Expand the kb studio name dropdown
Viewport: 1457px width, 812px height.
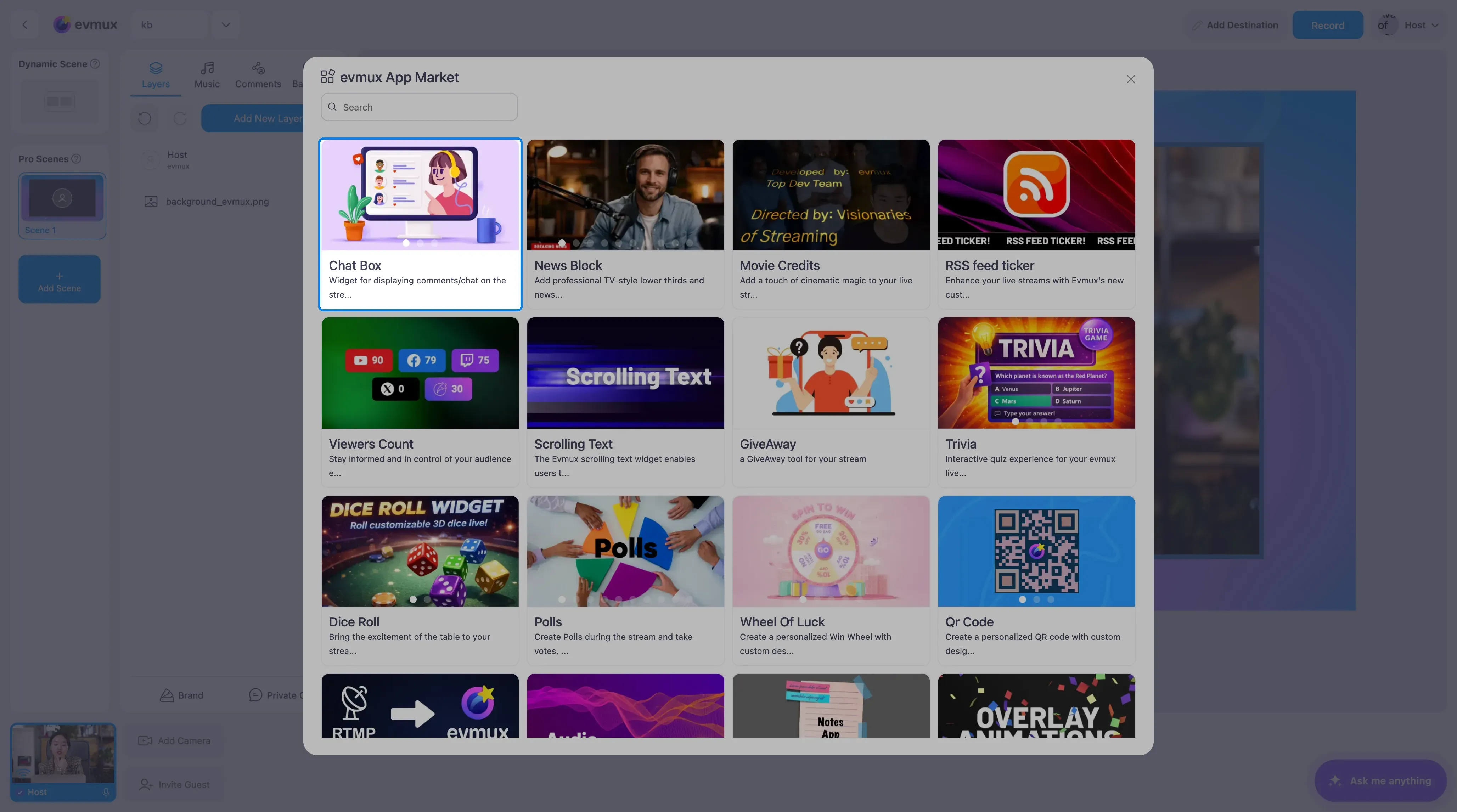(226, 24)
